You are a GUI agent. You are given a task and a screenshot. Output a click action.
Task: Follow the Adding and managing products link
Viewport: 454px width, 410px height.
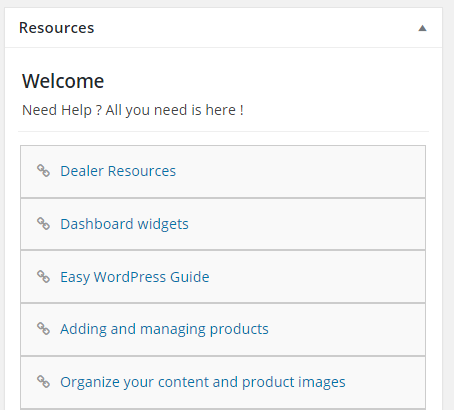click(164, 329)
